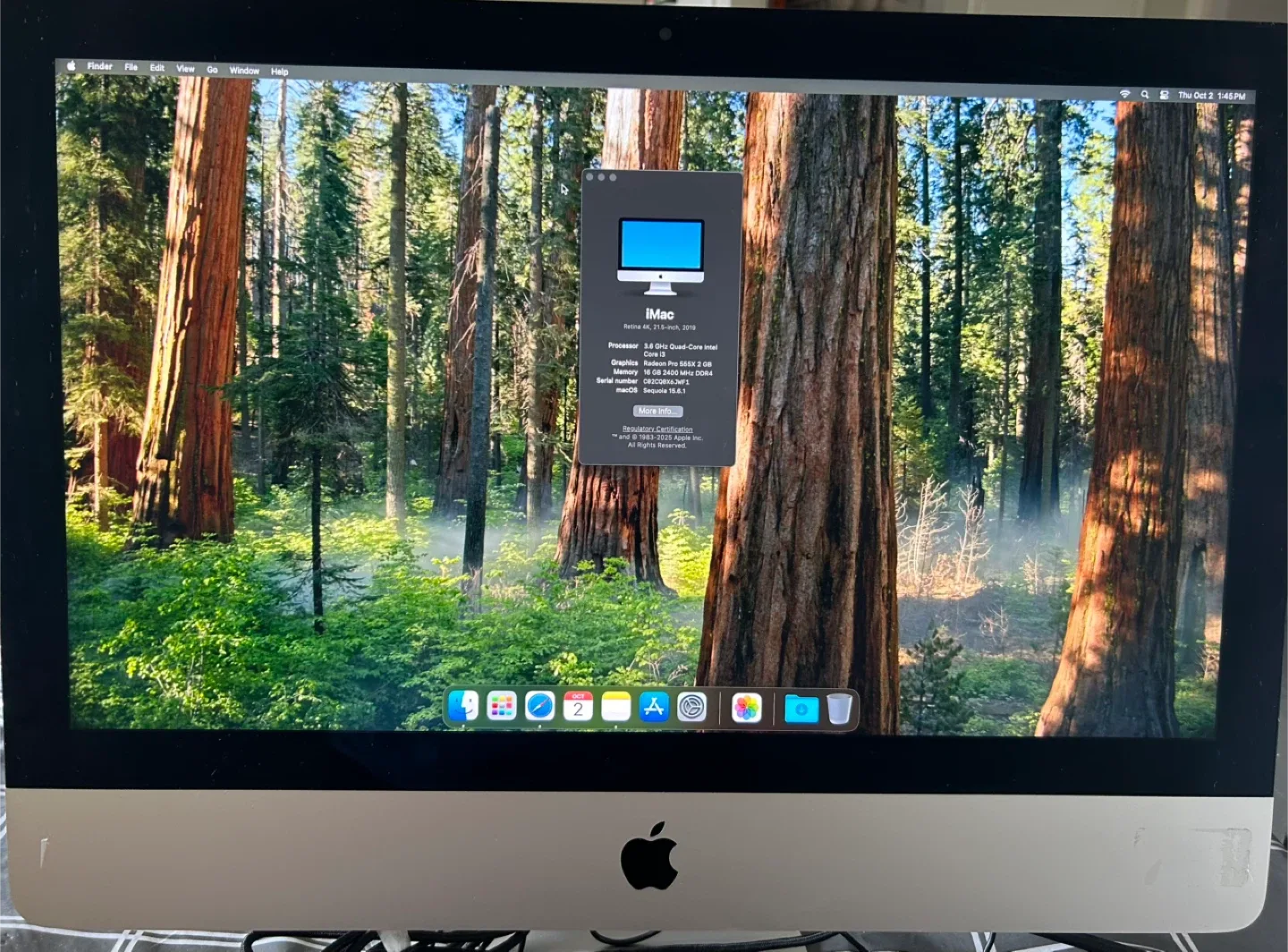The image size is (1288, 952).
Task: Open the Trash
Action: (837, 707)
